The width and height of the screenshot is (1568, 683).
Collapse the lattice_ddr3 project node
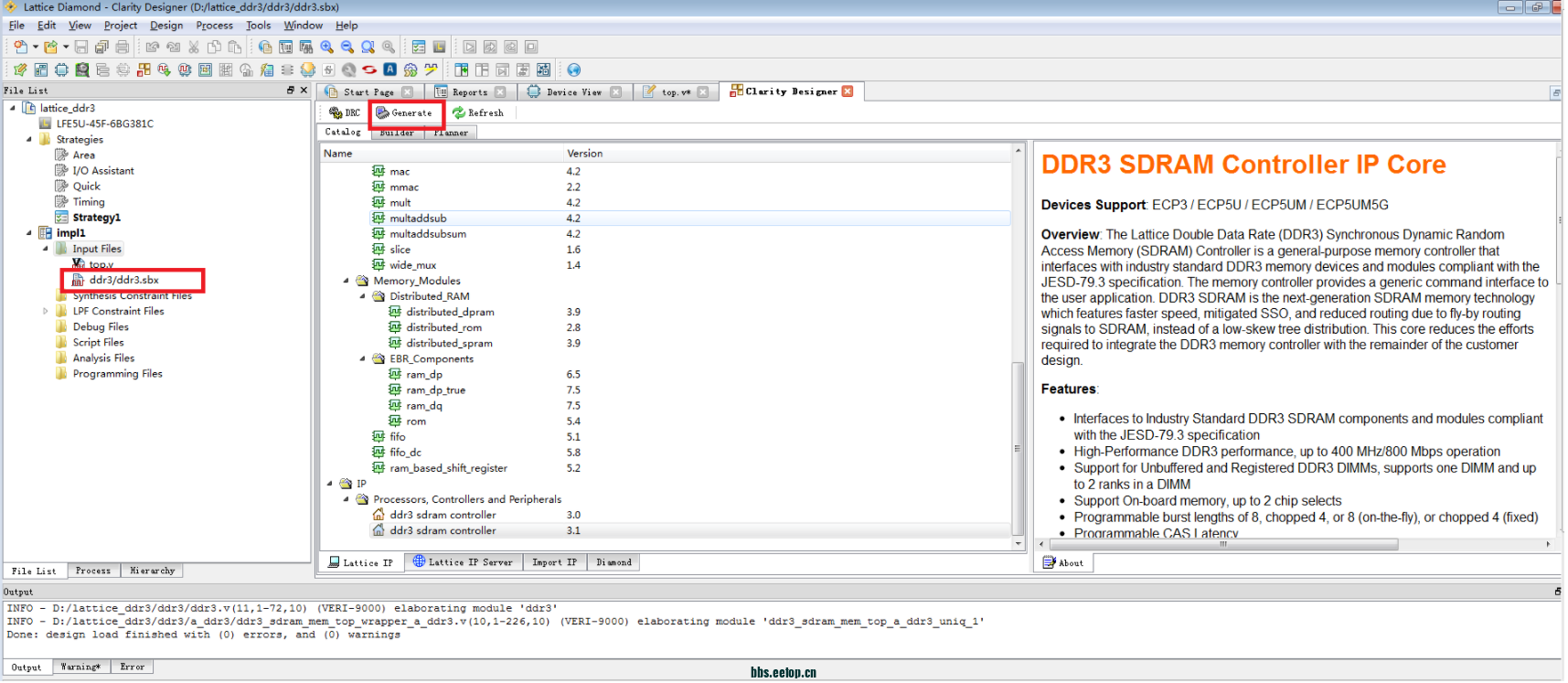tap(13, 108)
